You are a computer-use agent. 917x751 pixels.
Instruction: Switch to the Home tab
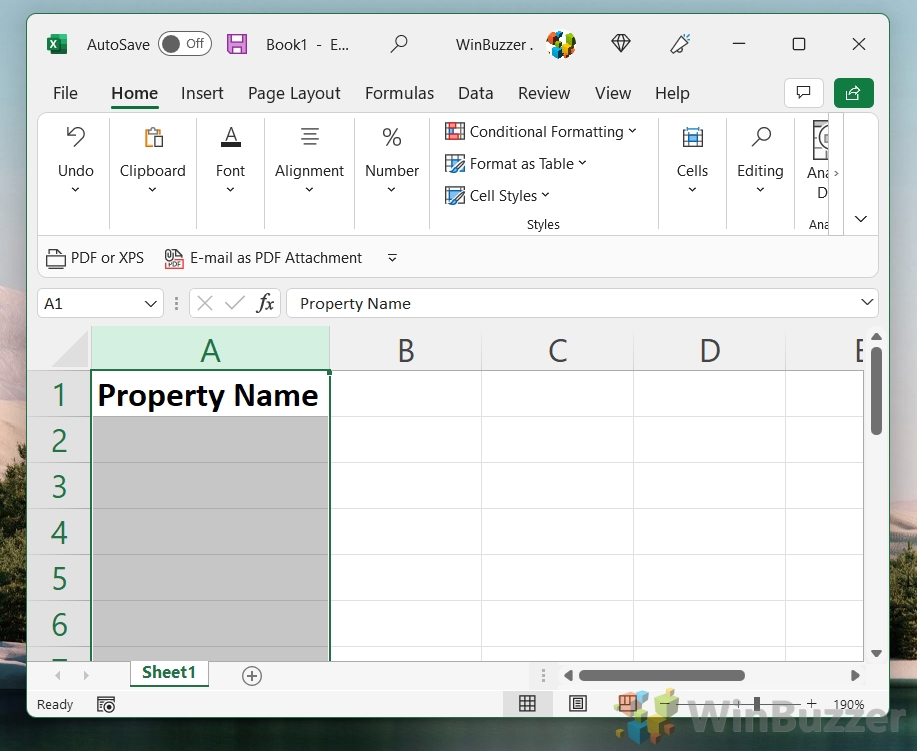(135, 93)
